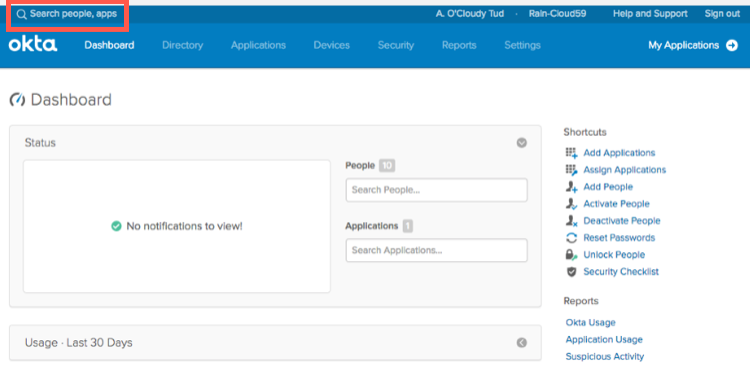Open the Assign Applications shortcut link
The width and height of the screenshot is (750, 368).
[624, 170]
